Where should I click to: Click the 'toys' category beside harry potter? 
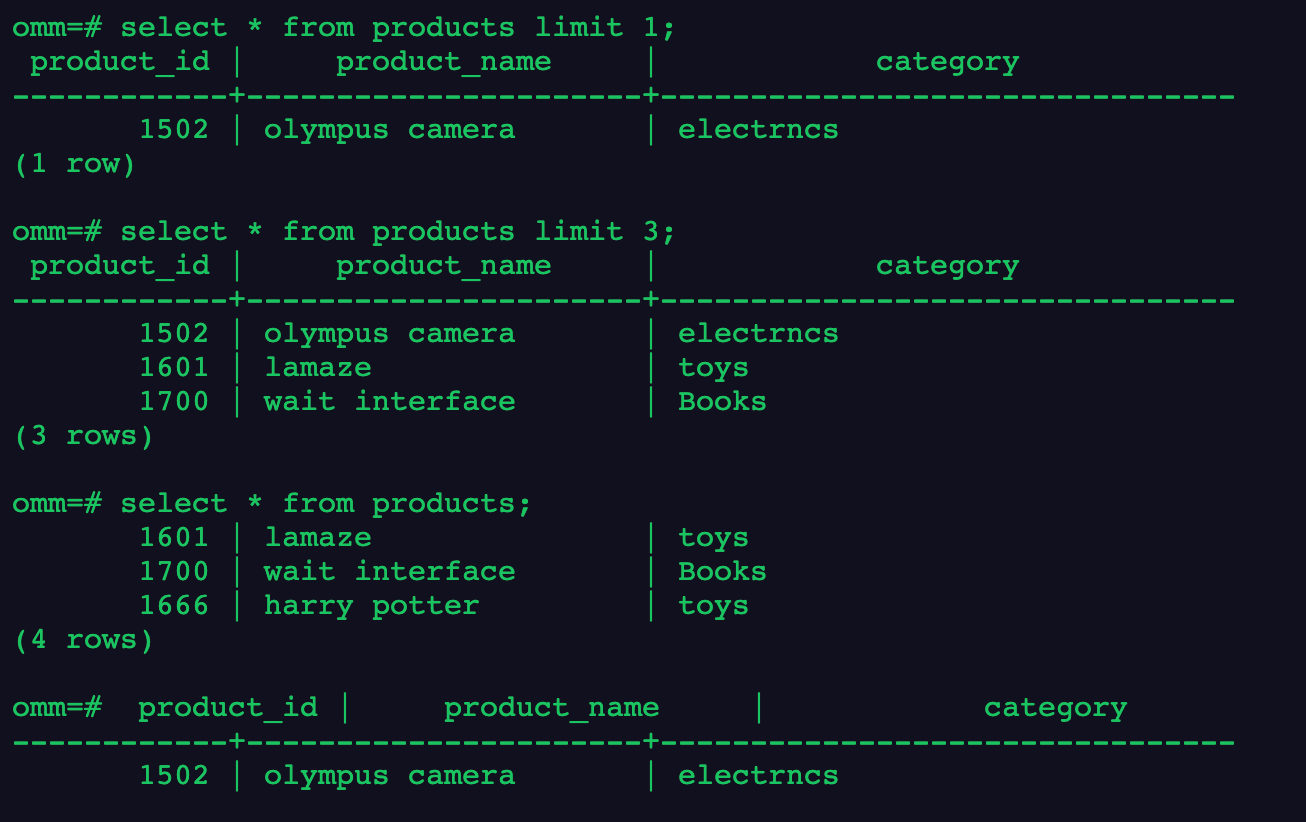[713, 606]
